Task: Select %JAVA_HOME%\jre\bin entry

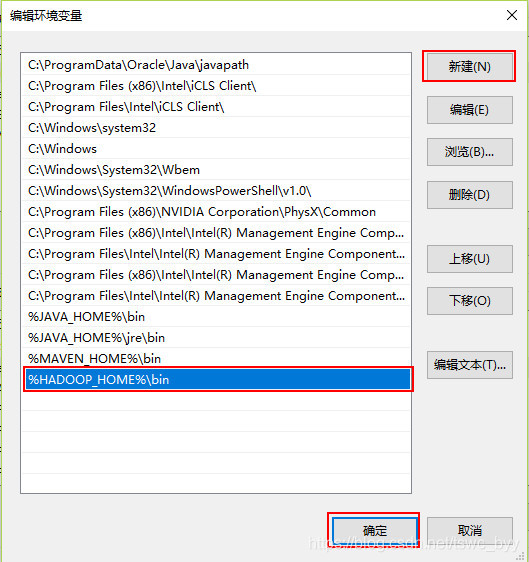Action: (216, 338)
